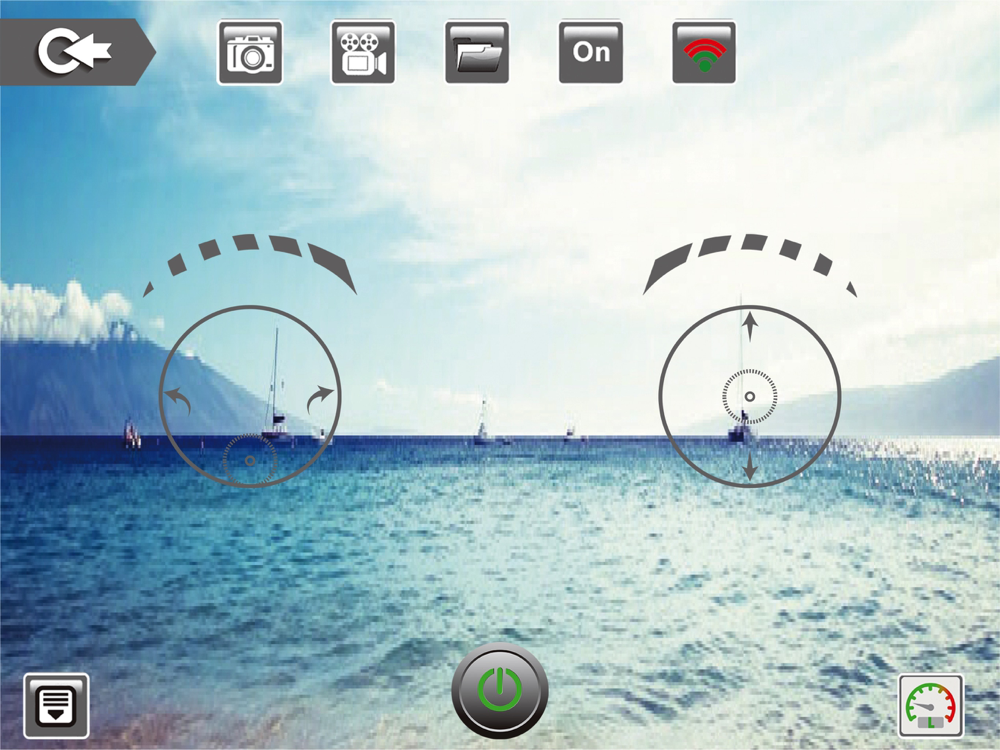The height and width of the screenshot is (750, 1000).
Task: Tap the Wi-Fi signal status icon
Action: [x=704, y=52]
